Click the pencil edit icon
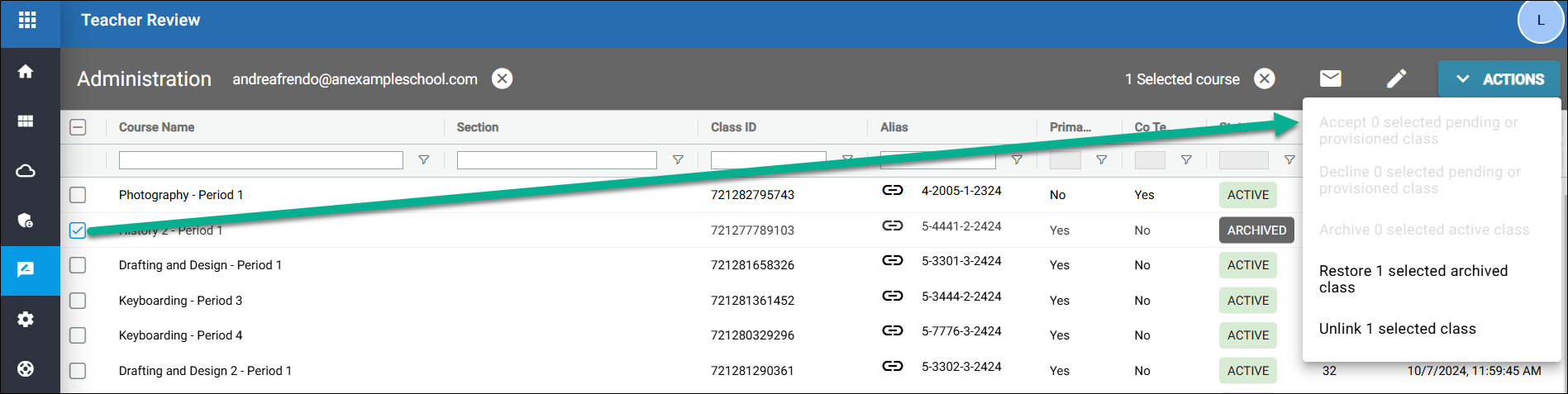The width and height of the screenshot is (1568, 394). (x=1396, y=78)
